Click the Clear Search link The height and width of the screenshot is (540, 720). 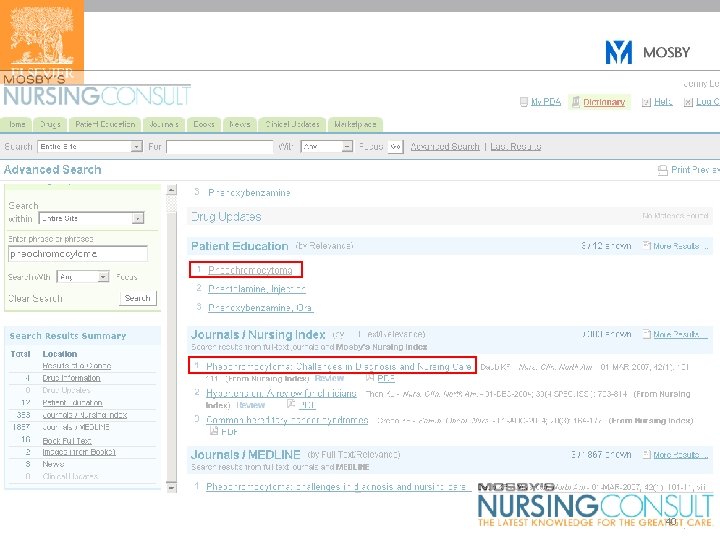(35, 298)
